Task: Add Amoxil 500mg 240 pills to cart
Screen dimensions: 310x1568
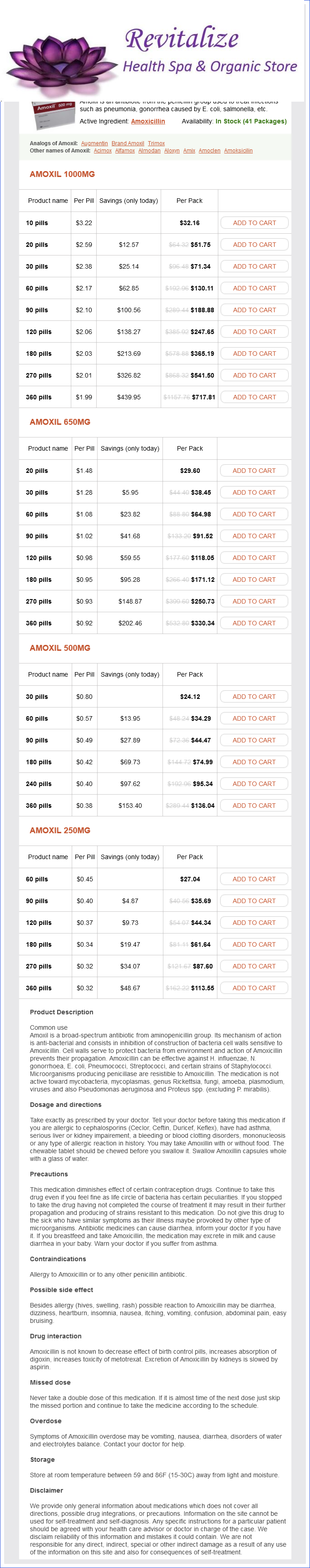Action: coord(254,783)
